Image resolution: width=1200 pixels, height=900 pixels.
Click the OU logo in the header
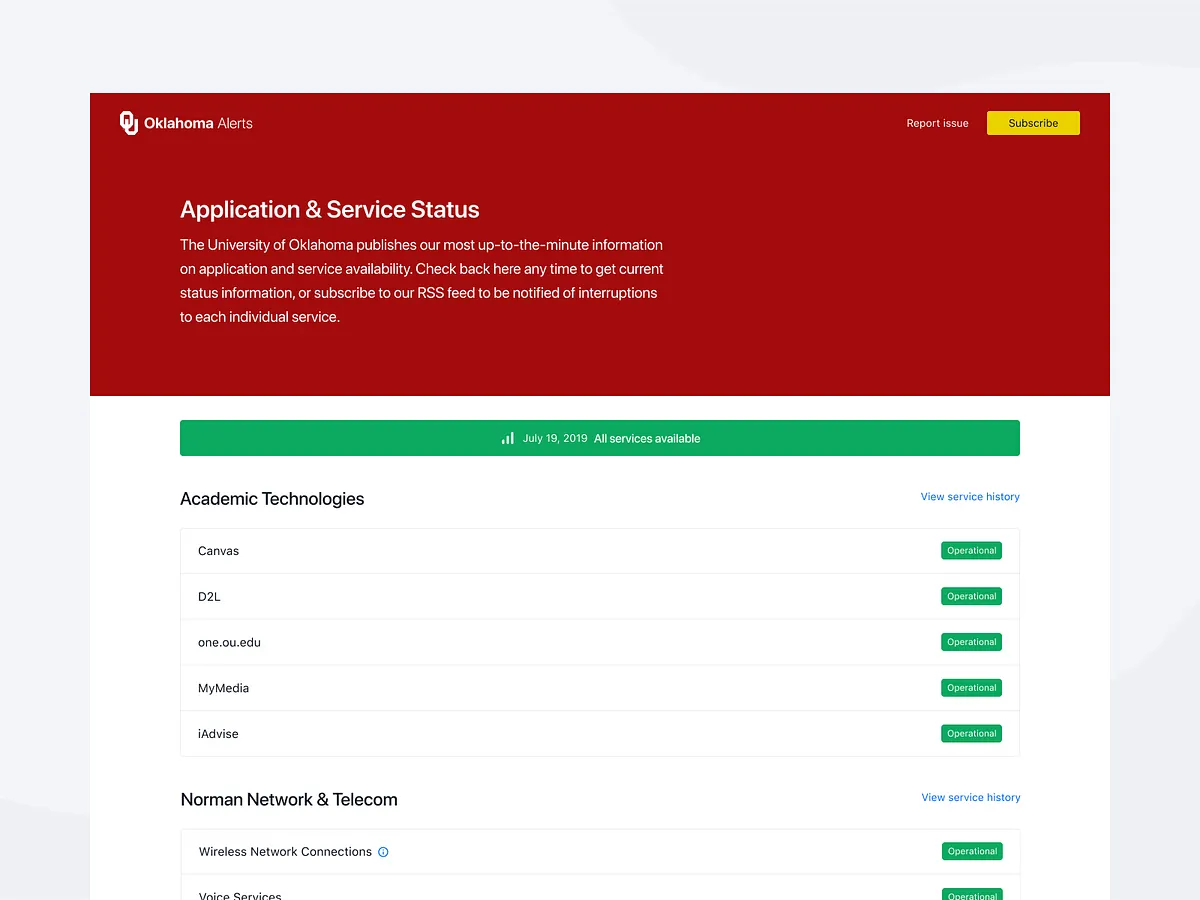coord(128,123)
